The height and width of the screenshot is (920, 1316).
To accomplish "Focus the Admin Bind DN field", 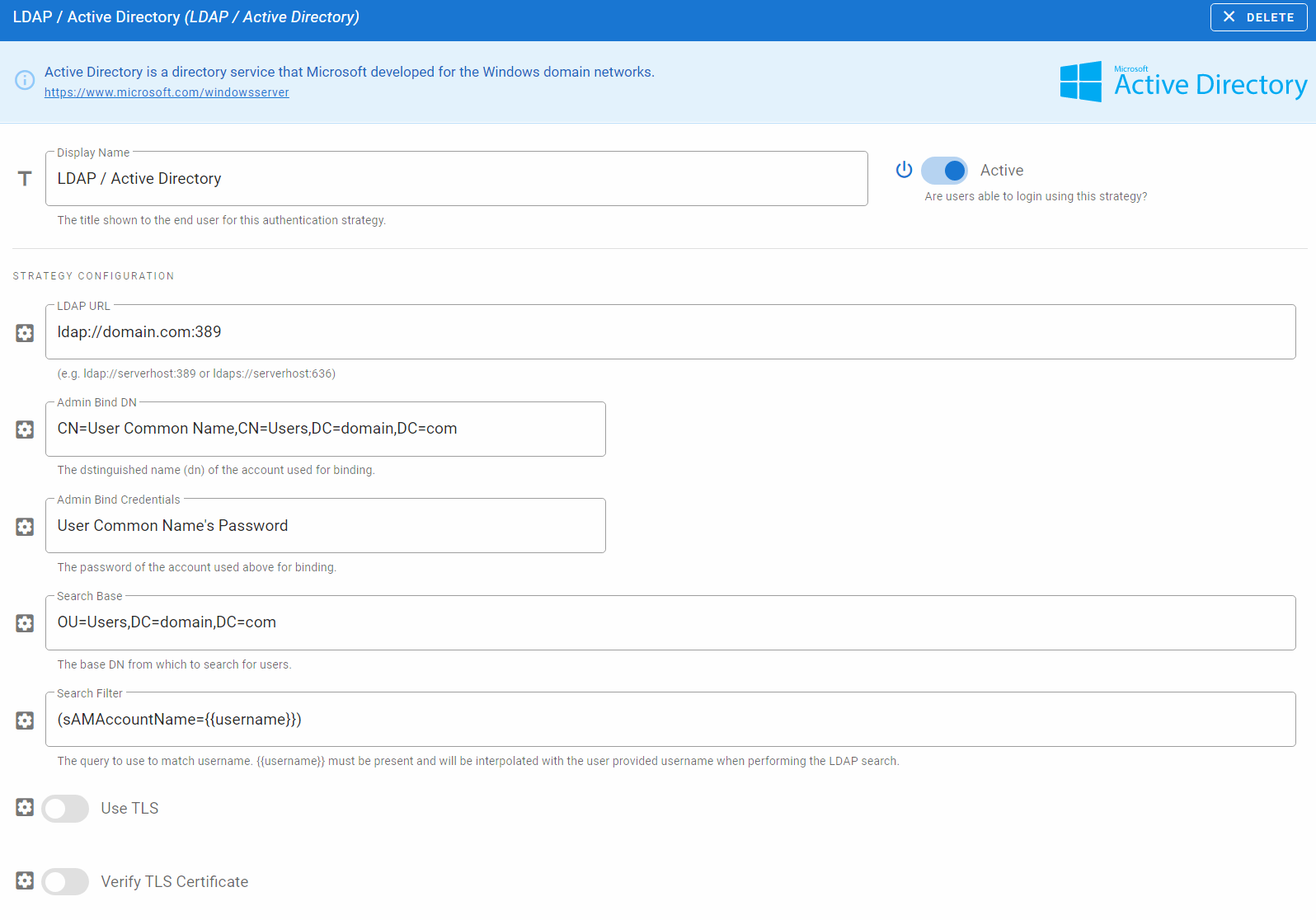I will tap(326, 429).
